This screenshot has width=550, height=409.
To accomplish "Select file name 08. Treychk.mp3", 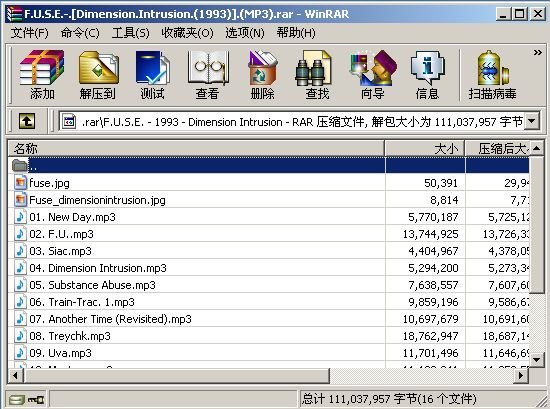I will [x=70, y=336].
